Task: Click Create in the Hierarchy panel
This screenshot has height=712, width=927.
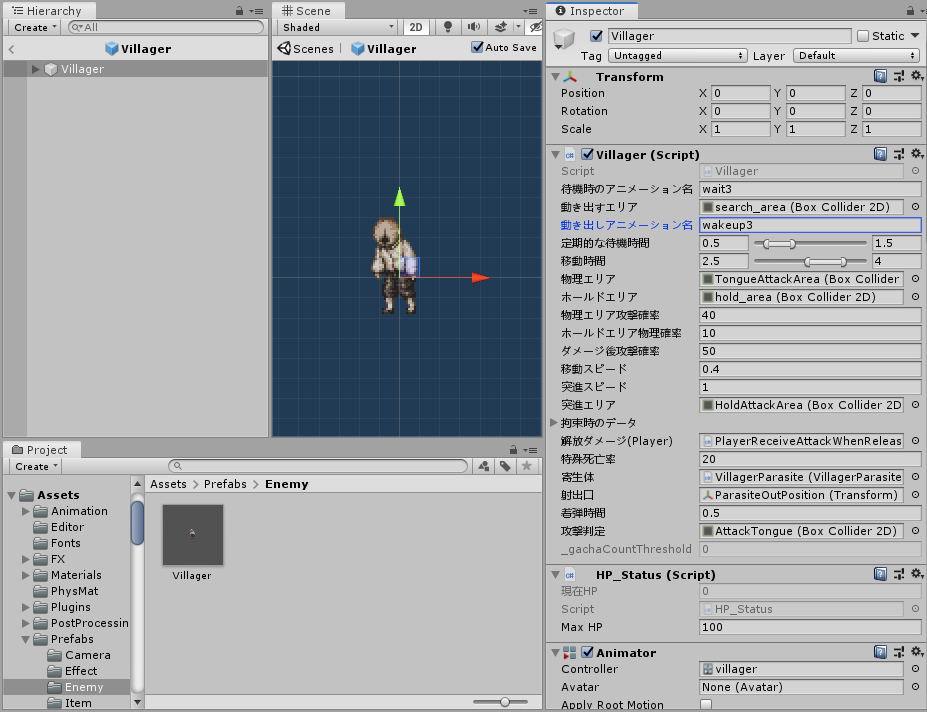Action: point(31,26)
